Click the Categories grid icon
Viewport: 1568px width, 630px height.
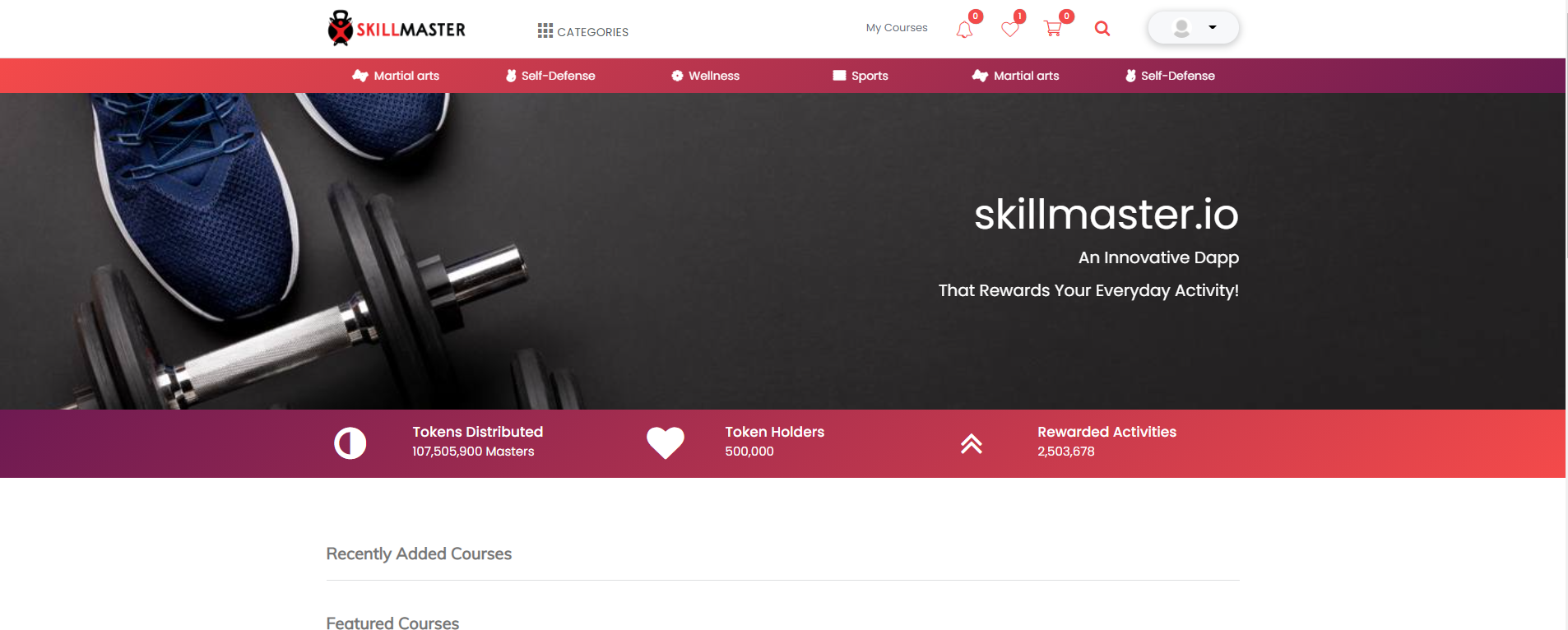(x=545, y=30)
